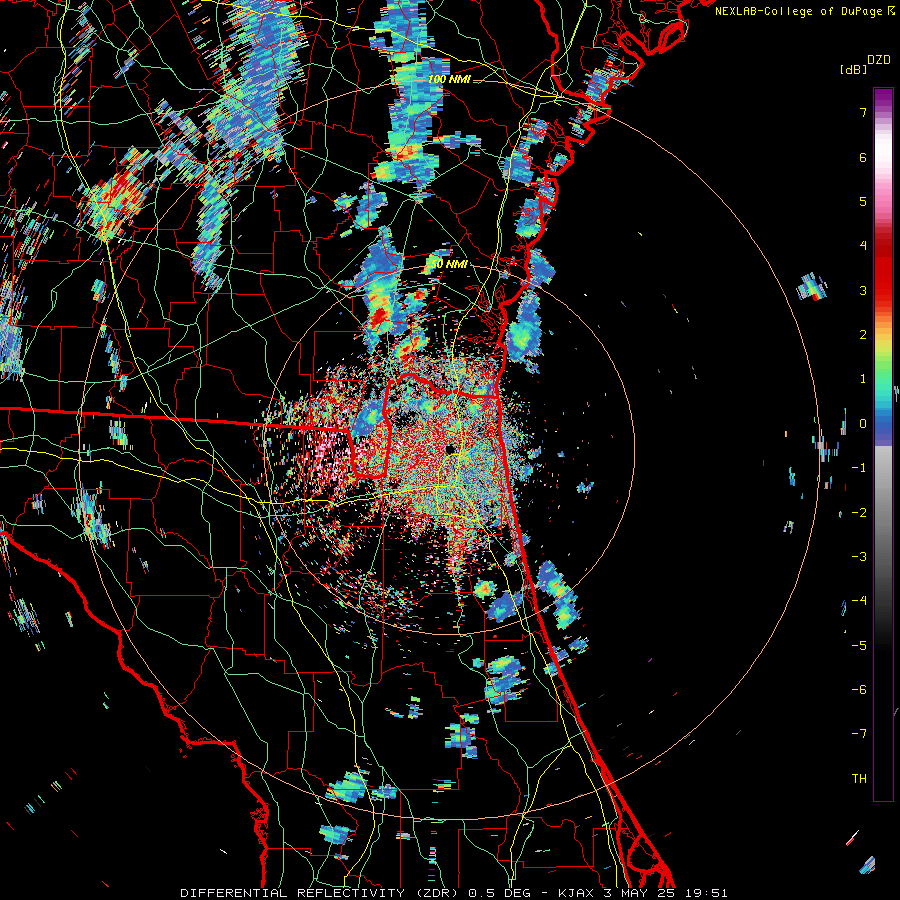This screenshot has width=900, height=900.
Task: Click the -2 value on color scale
Action: [x=859, y=513]
